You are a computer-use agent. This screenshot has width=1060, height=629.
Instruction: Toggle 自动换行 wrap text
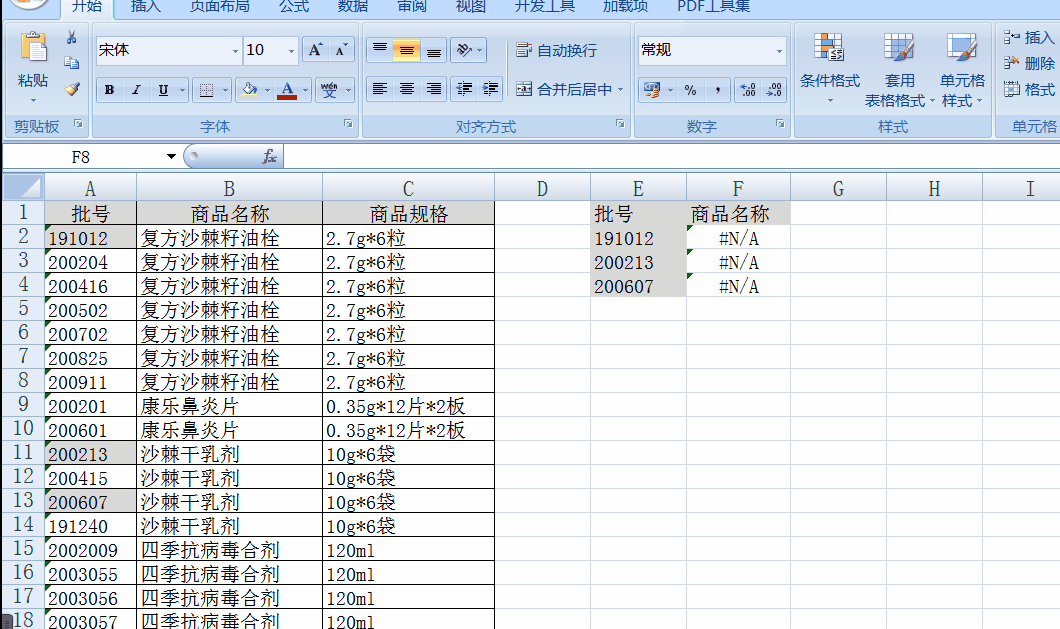(x=556, y=51)
